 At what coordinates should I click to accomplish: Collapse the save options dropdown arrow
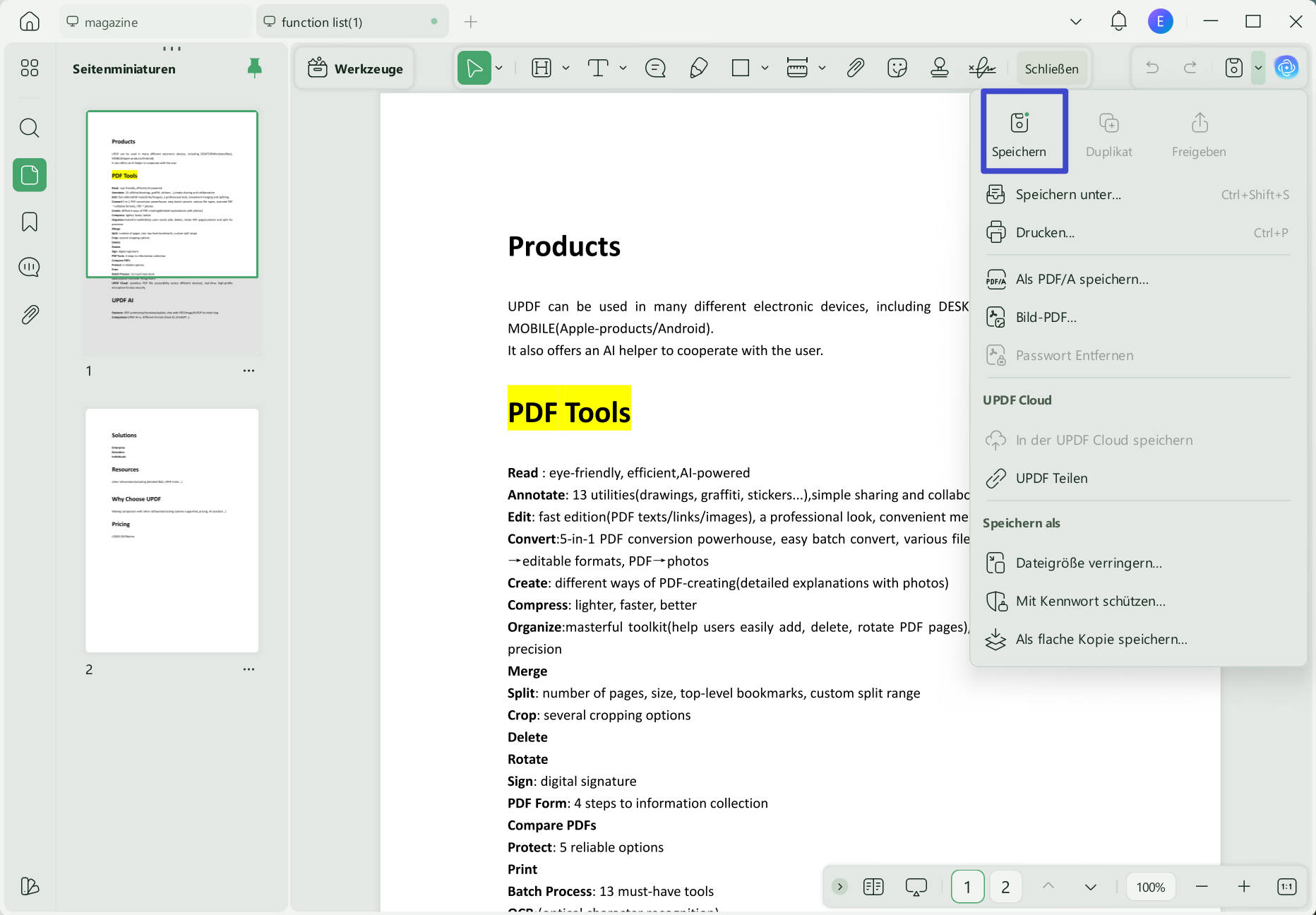(1258, 68)
